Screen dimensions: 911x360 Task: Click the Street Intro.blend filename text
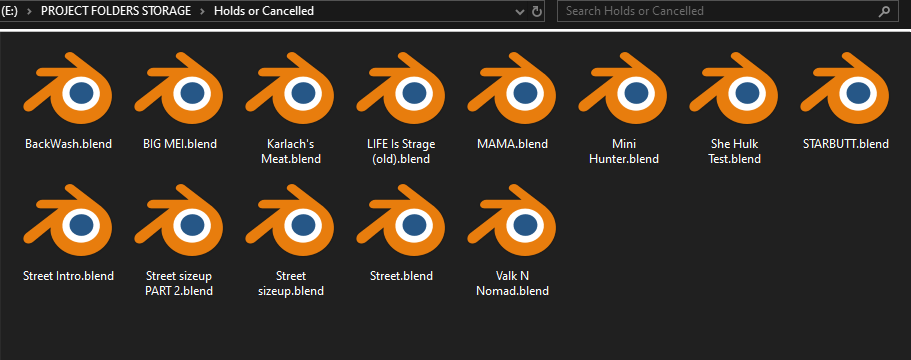(69, 276)
